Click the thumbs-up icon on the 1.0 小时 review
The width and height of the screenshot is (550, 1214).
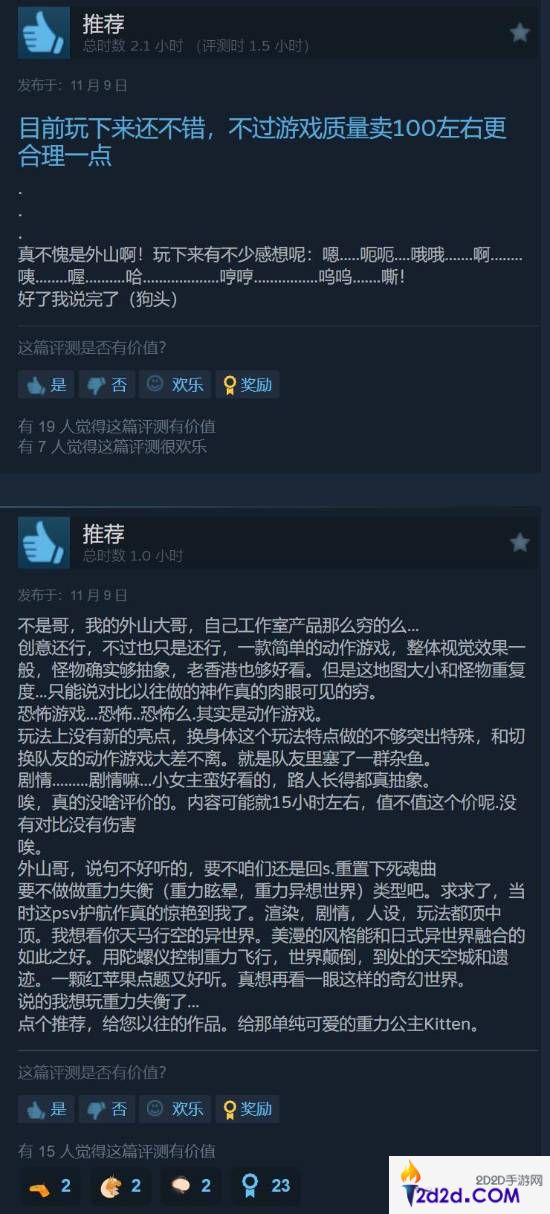click(x=44, y=543)
